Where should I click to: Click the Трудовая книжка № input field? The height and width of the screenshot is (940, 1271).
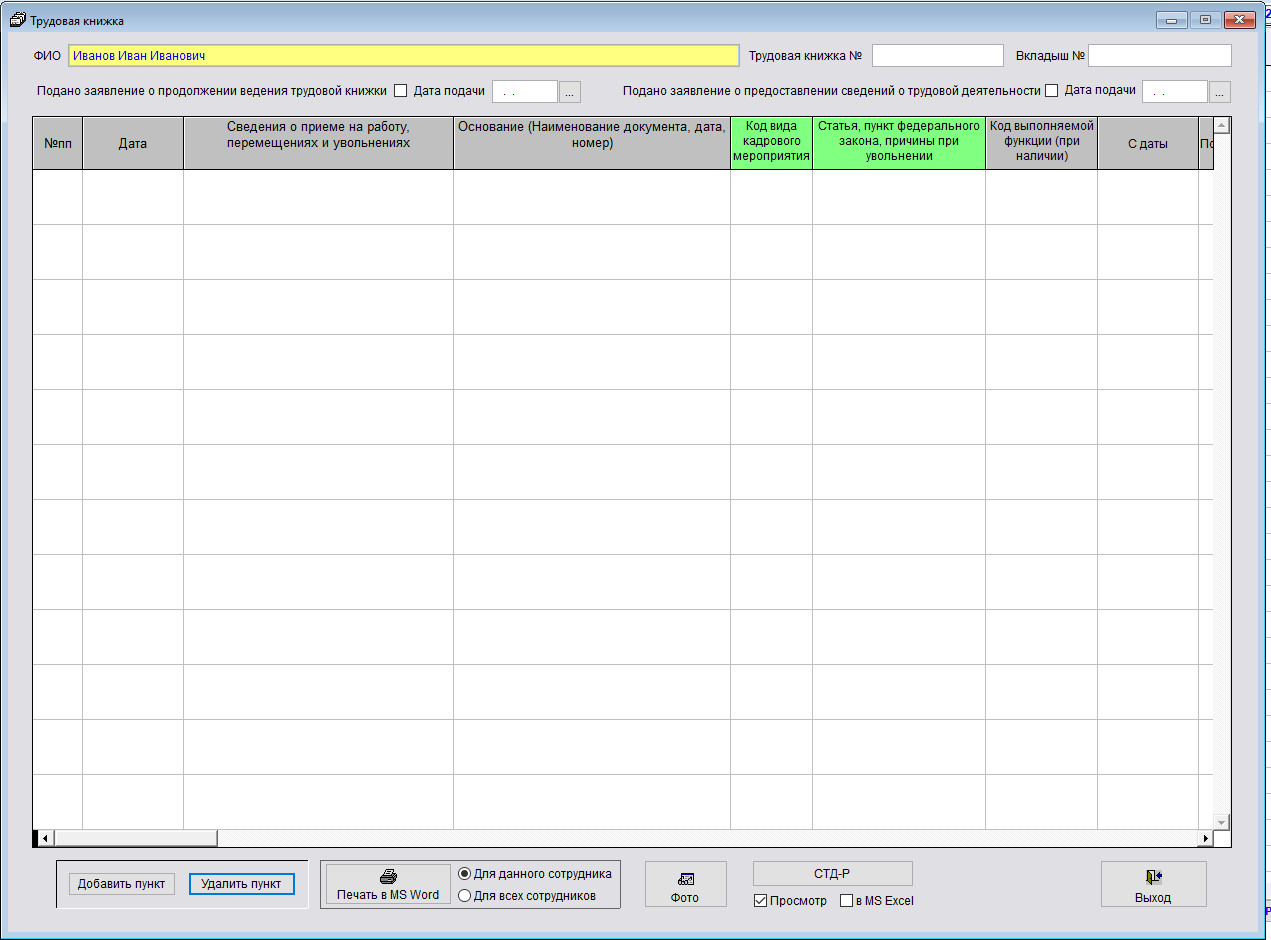pos(937,56)
